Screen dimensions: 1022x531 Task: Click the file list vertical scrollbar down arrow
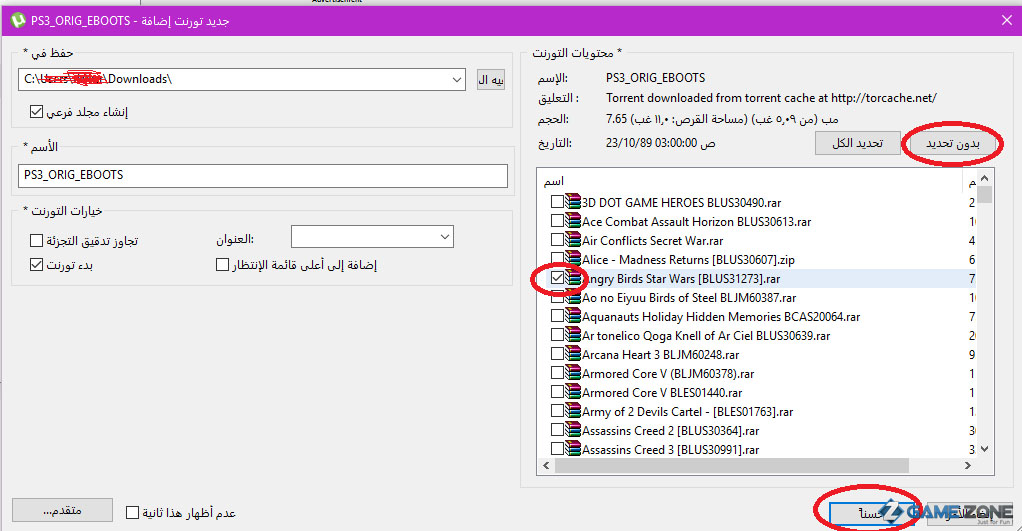click(x=984, y=449)
